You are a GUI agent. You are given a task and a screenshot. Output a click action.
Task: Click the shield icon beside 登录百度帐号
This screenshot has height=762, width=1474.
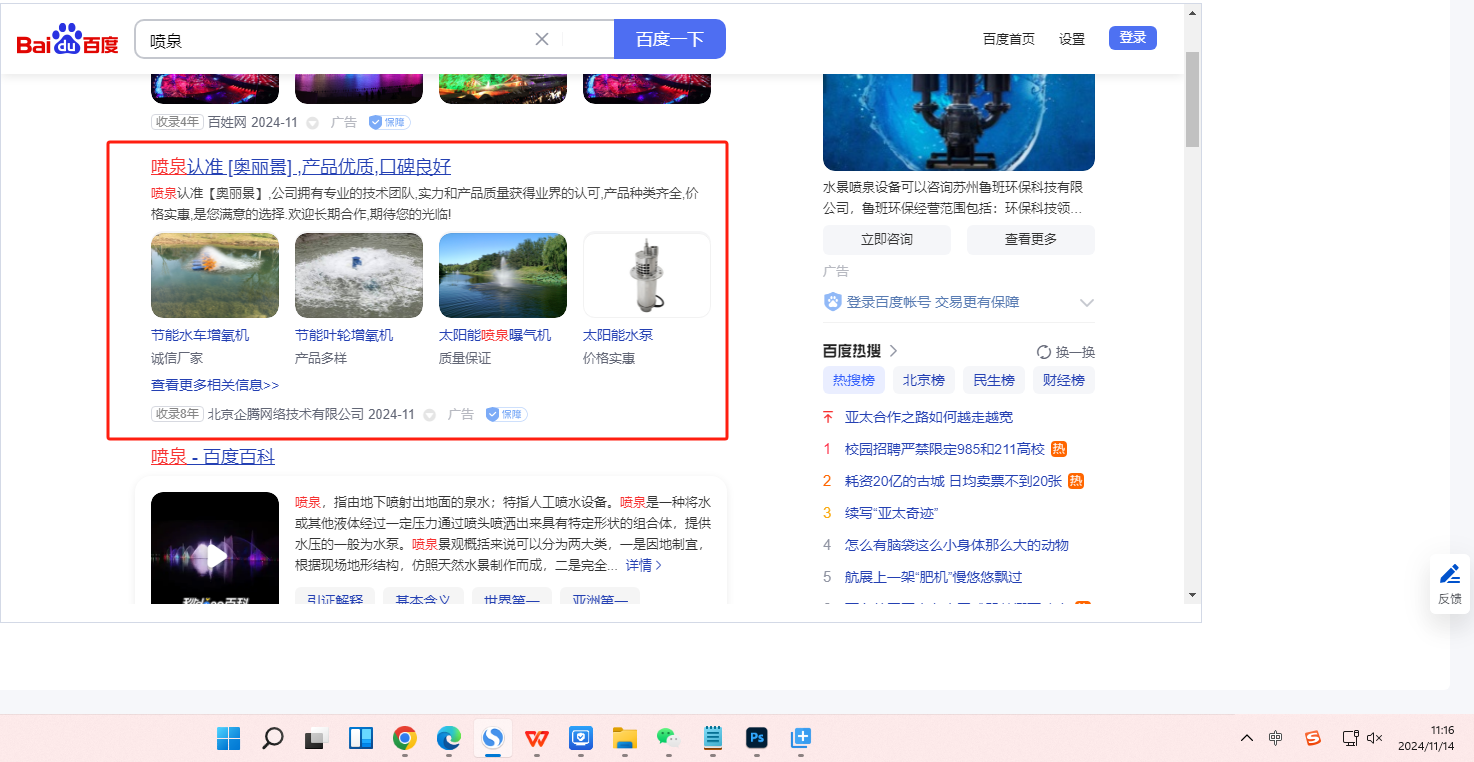(832, 301)
